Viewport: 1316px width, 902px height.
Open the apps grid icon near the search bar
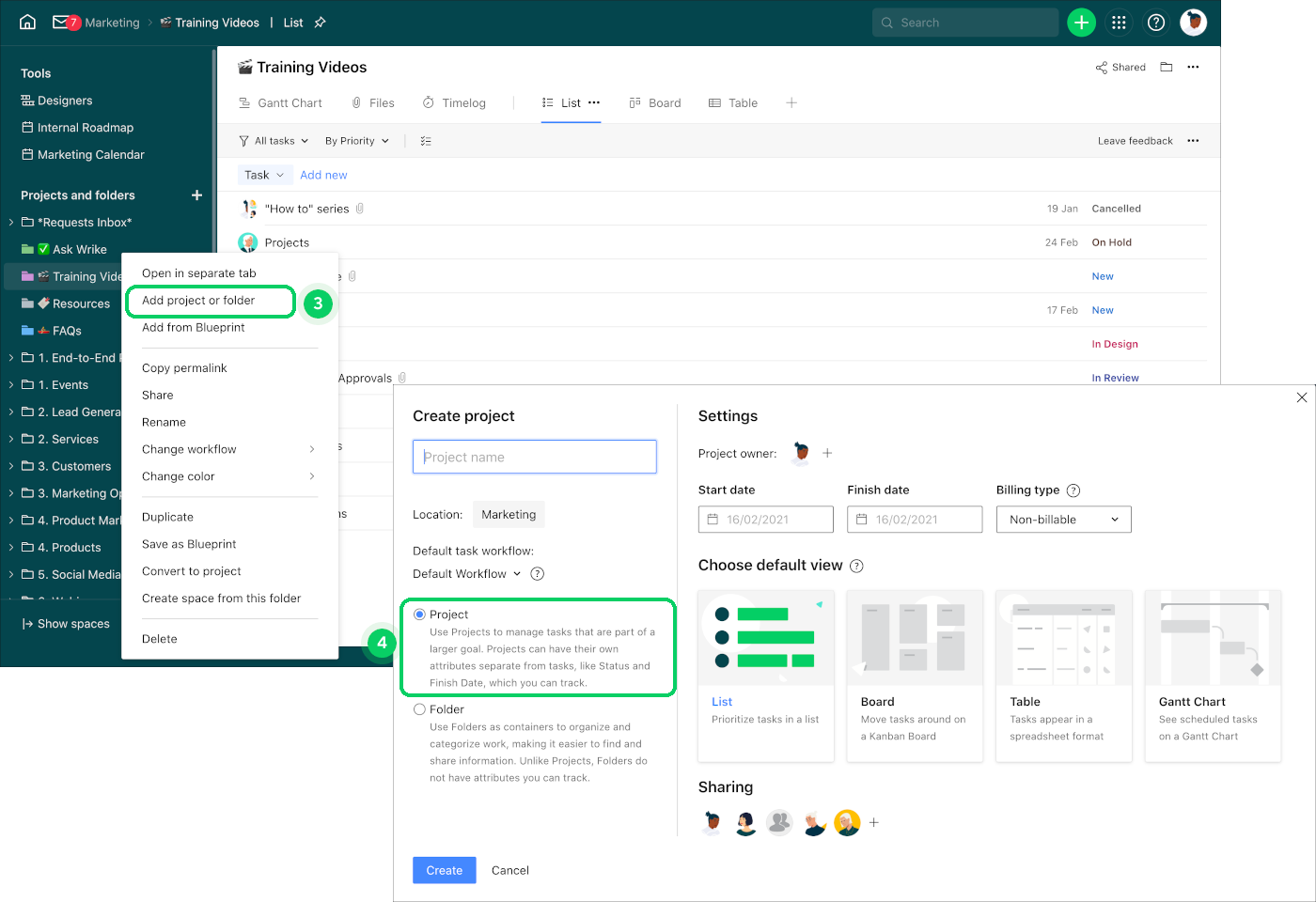point(1119,22)
